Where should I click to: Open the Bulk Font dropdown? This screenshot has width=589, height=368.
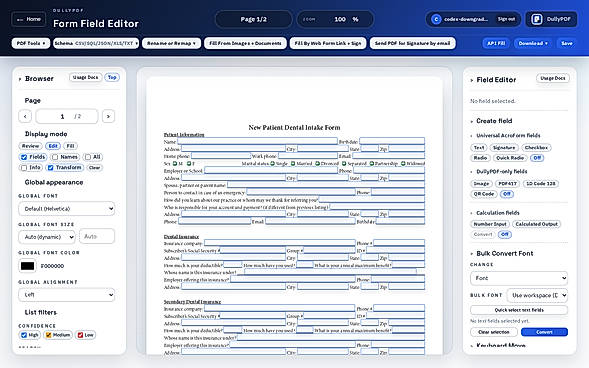[537, 296]
